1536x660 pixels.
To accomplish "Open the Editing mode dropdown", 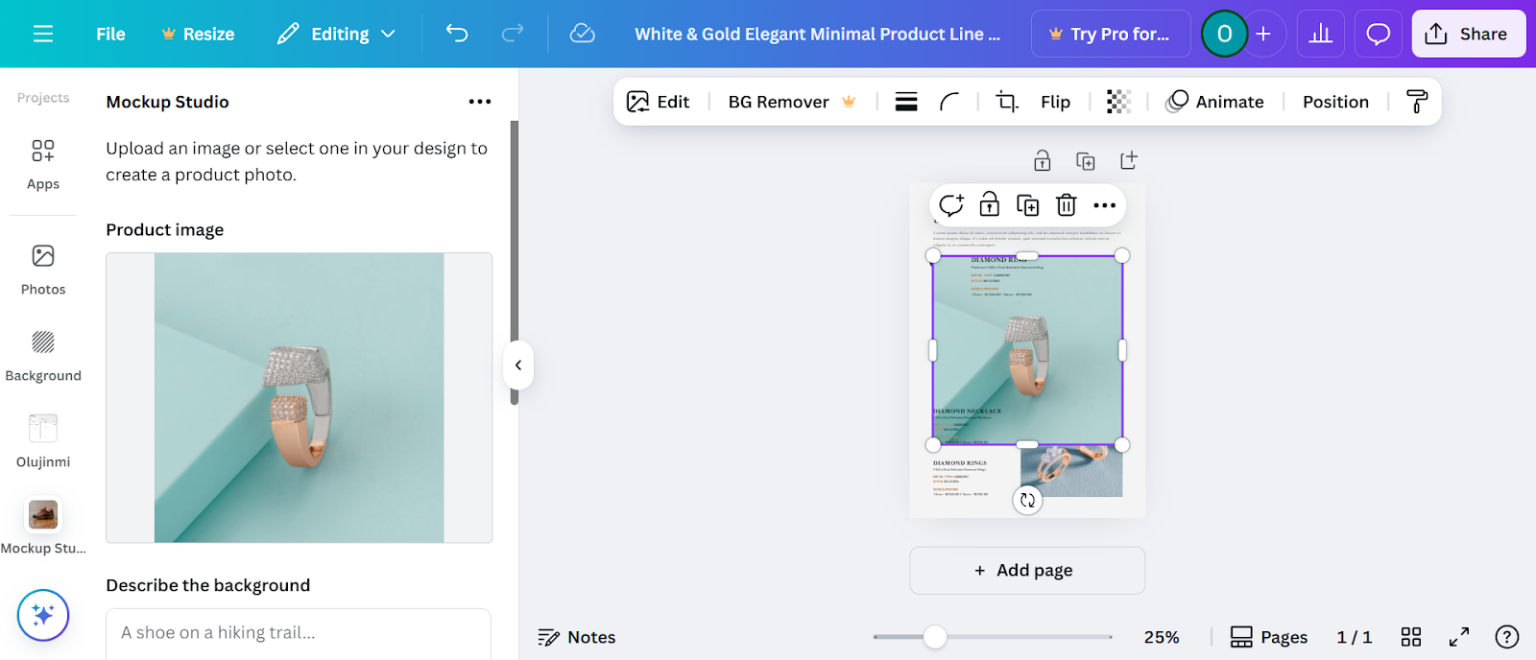I will pyautogui.click(x=335, y=33).
